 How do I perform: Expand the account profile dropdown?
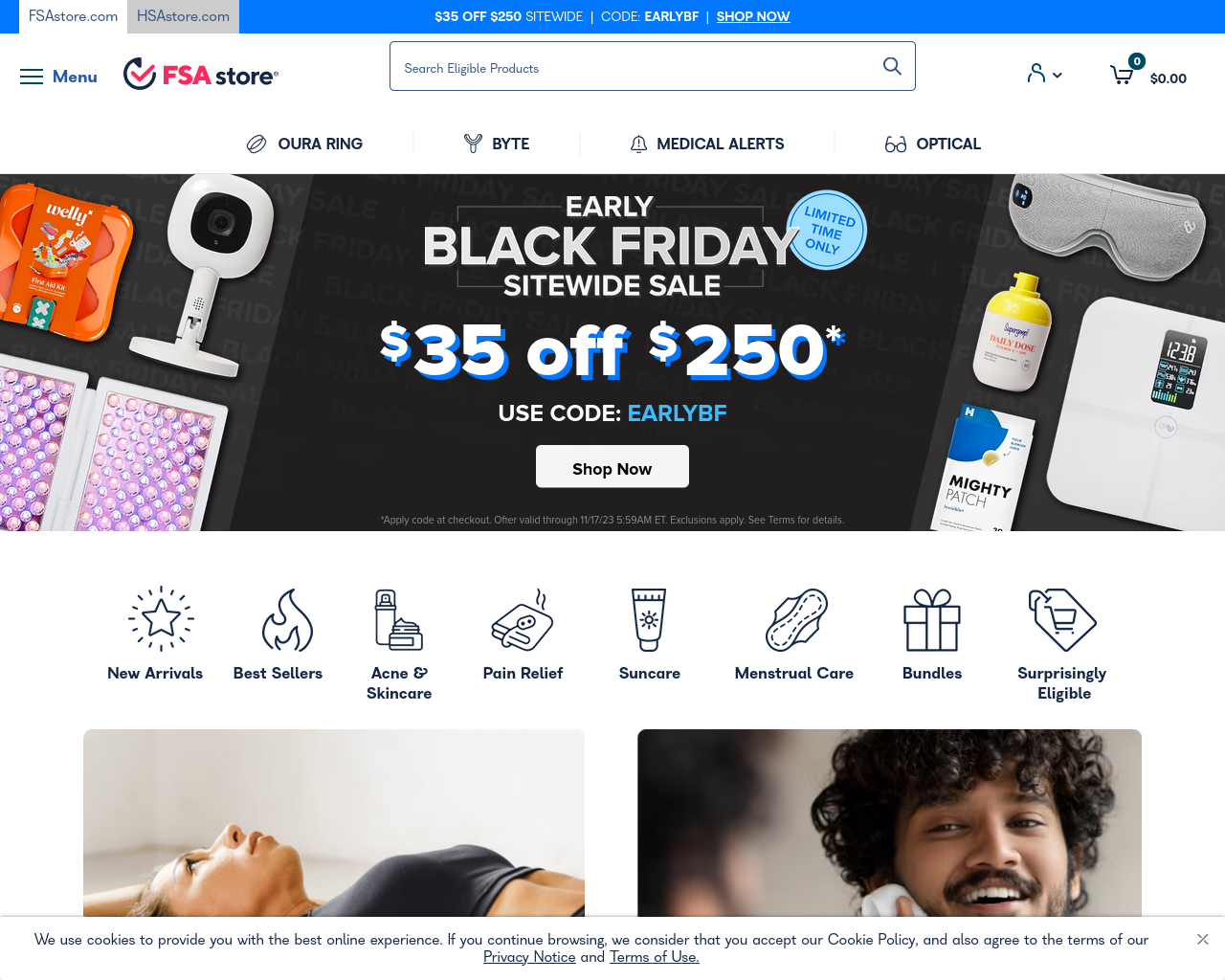(1044, 74)
